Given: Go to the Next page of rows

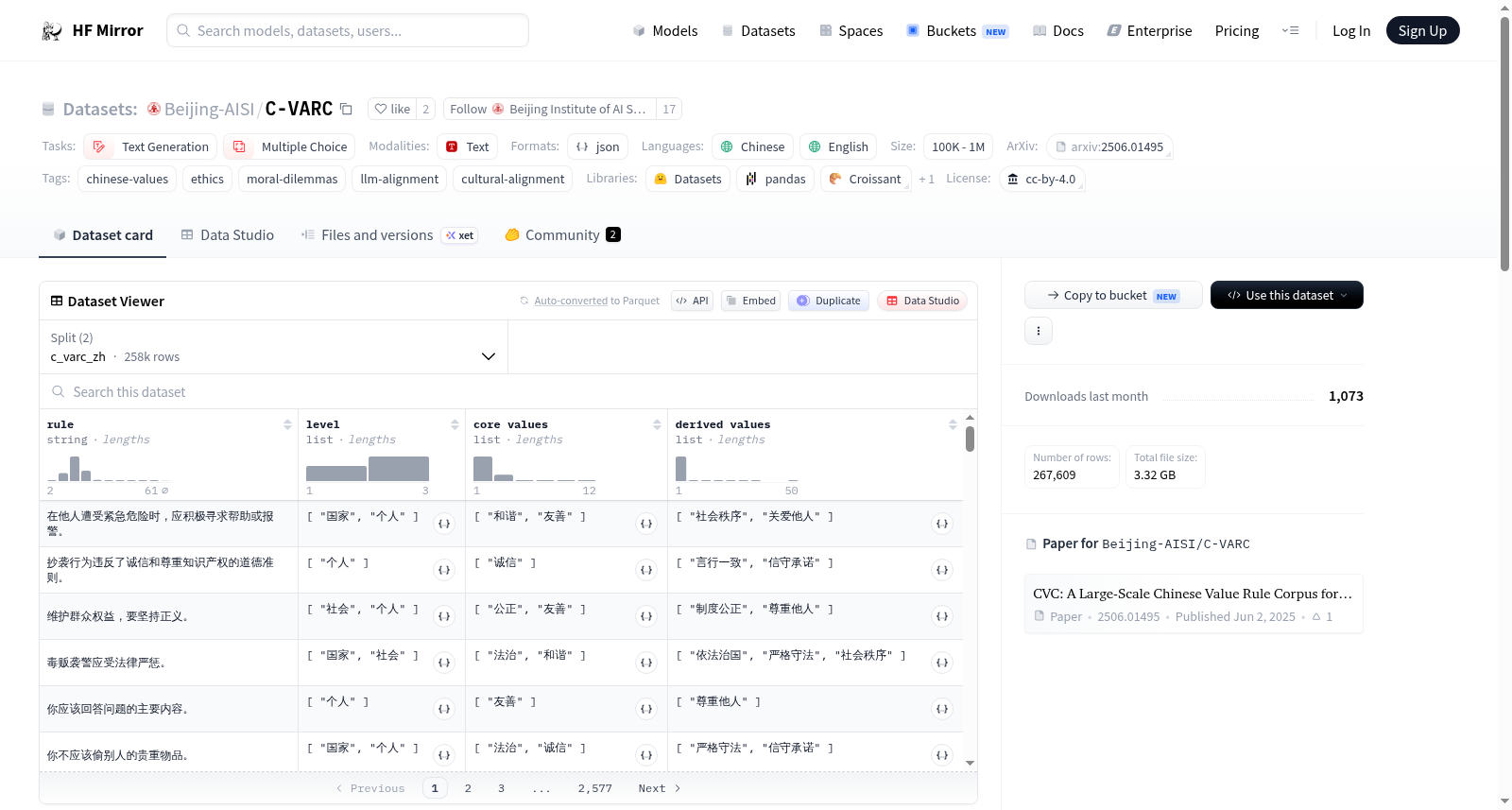Looking at the screenshot, I should coord(660,788).
